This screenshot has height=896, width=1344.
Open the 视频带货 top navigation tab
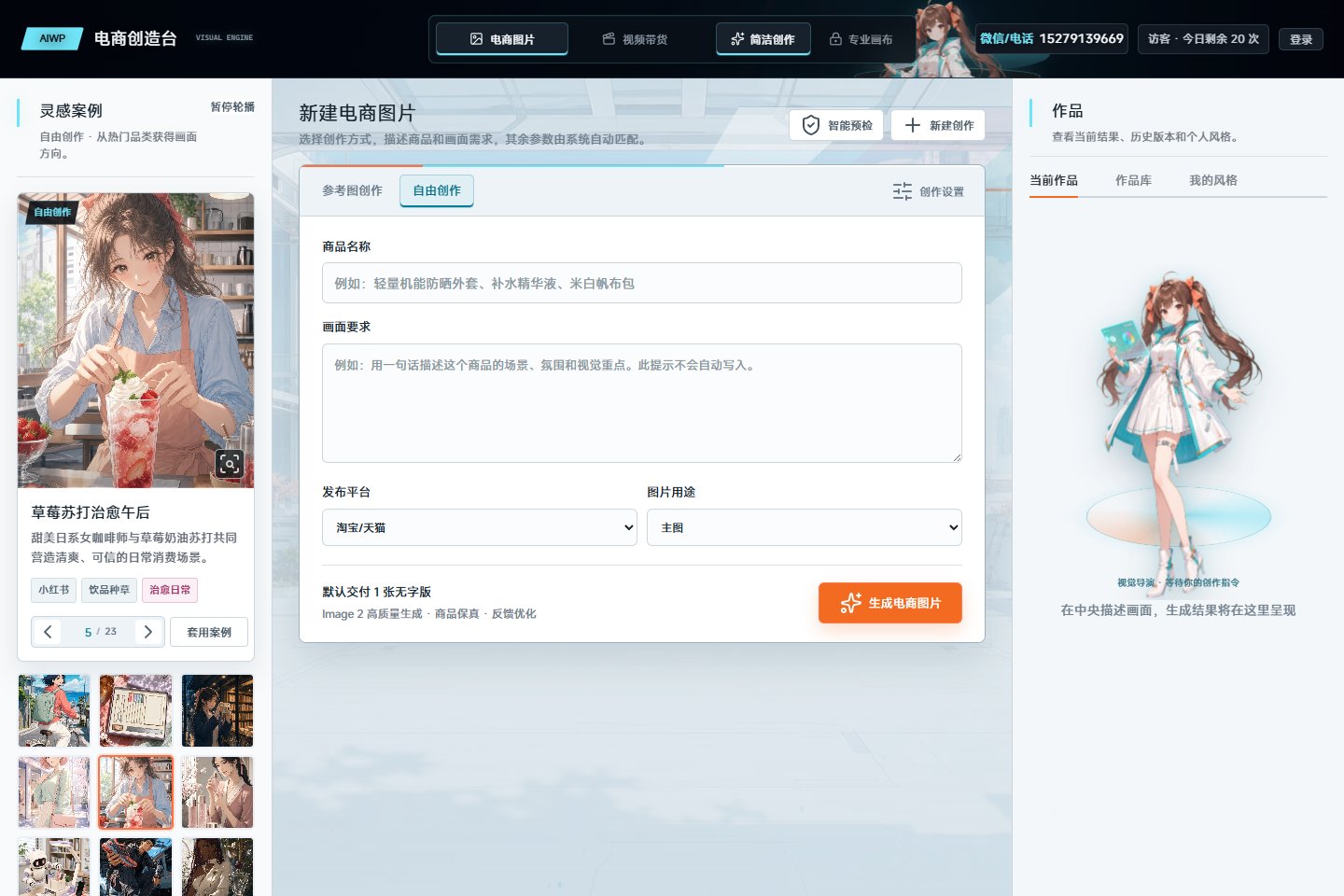(635, 39)
